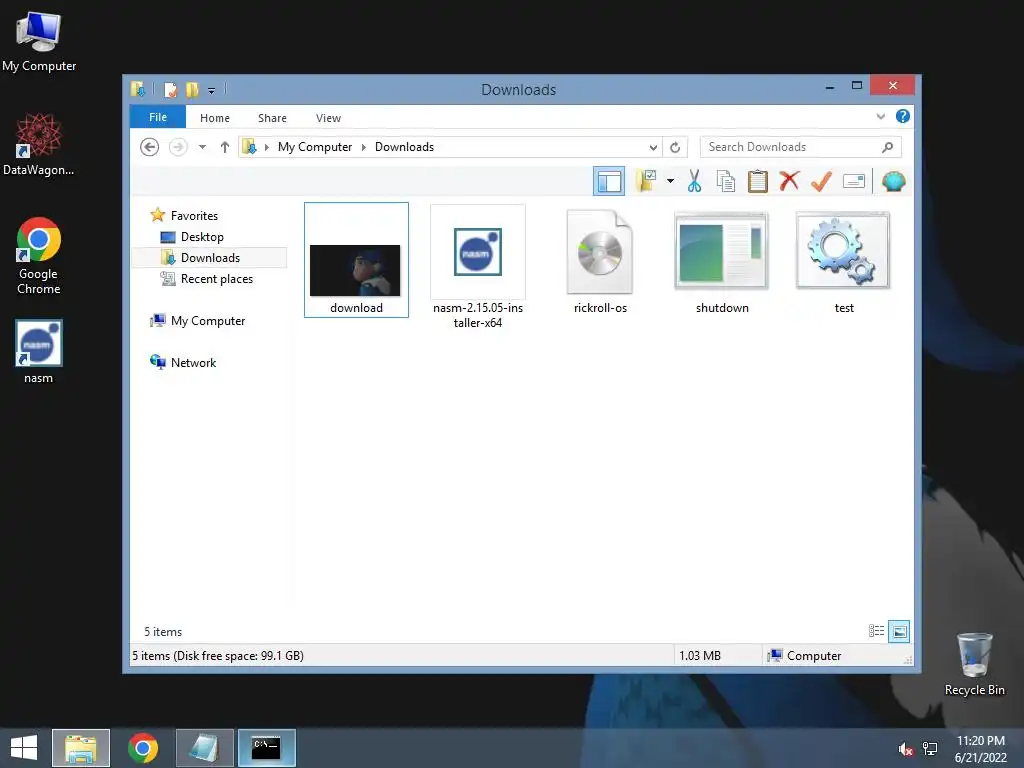Go up one folder level
The height and width of the screenshot is (768, 1024).
(x=225, y=147)
